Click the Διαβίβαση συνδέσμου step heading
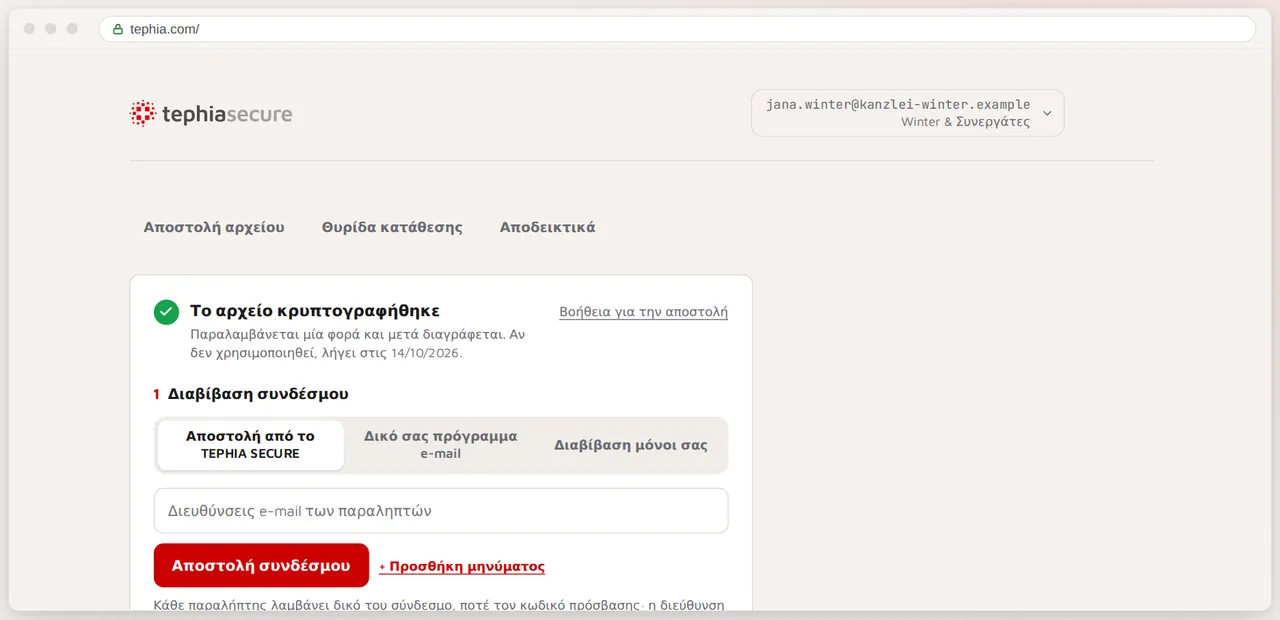This screenshot has width=1280, height=620. pos(258,394)
